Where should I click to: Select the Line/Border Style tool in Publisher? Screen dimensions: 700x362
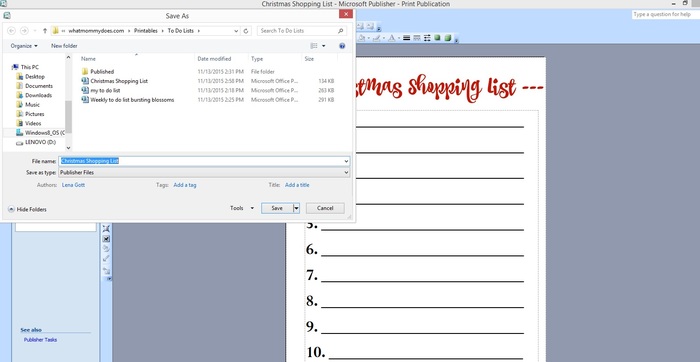click(x=406, y=38)
